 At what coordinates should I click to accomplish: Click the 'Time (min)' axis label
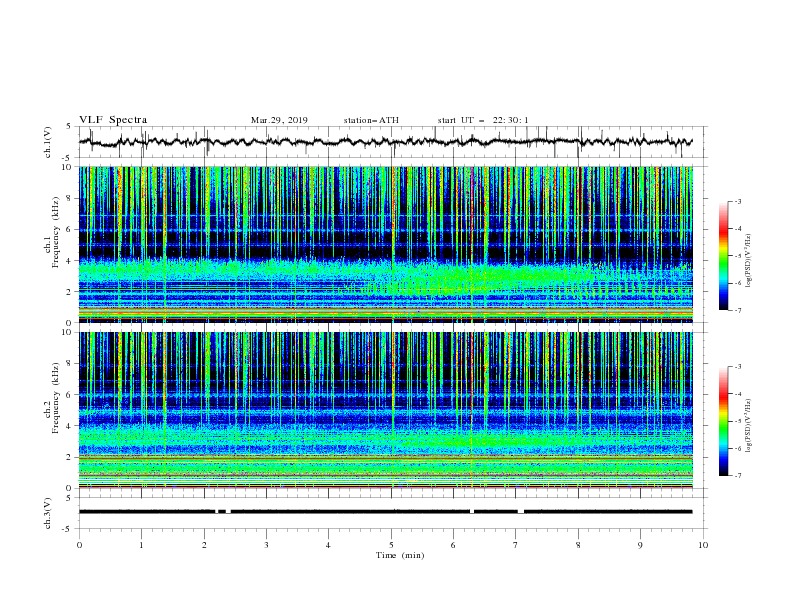[x=400, y=555]
